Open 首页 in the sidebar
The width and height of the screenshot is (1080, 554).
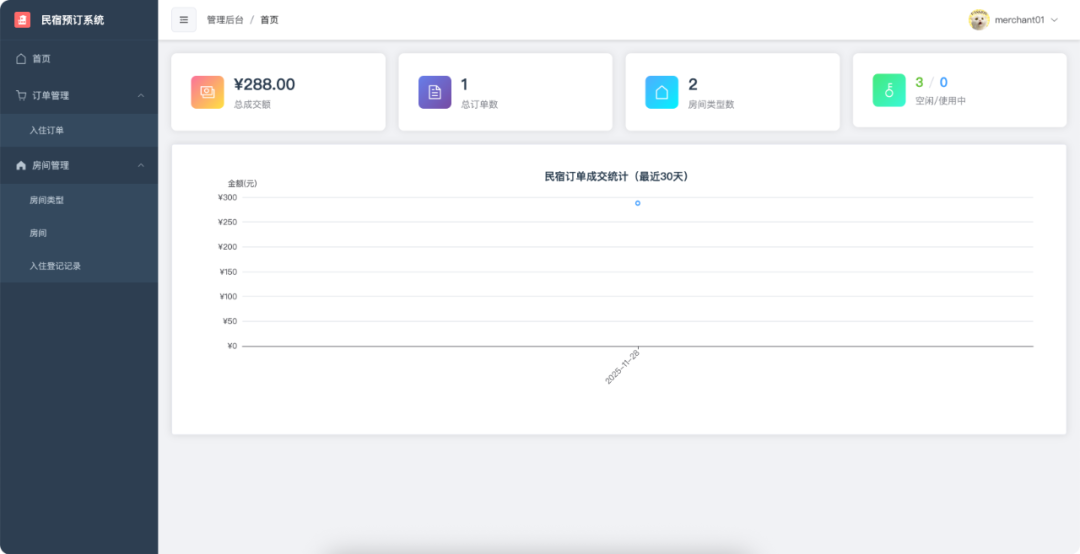pyautogui.click(x=79, y=59)
